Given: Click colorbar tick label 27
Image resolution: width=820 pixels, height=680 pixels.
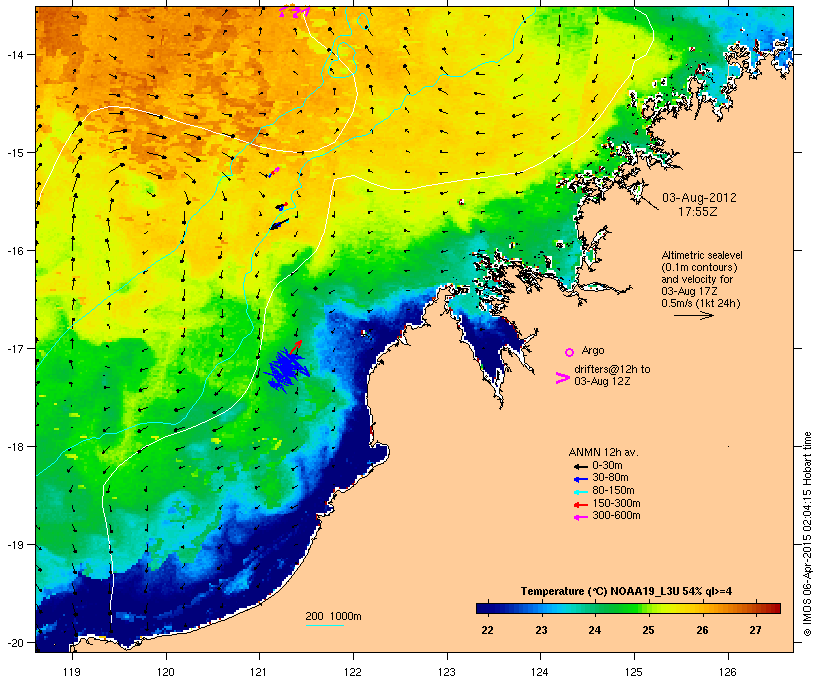Looking at the screenshot, I should pyautogui.click(x=755, y=630).
